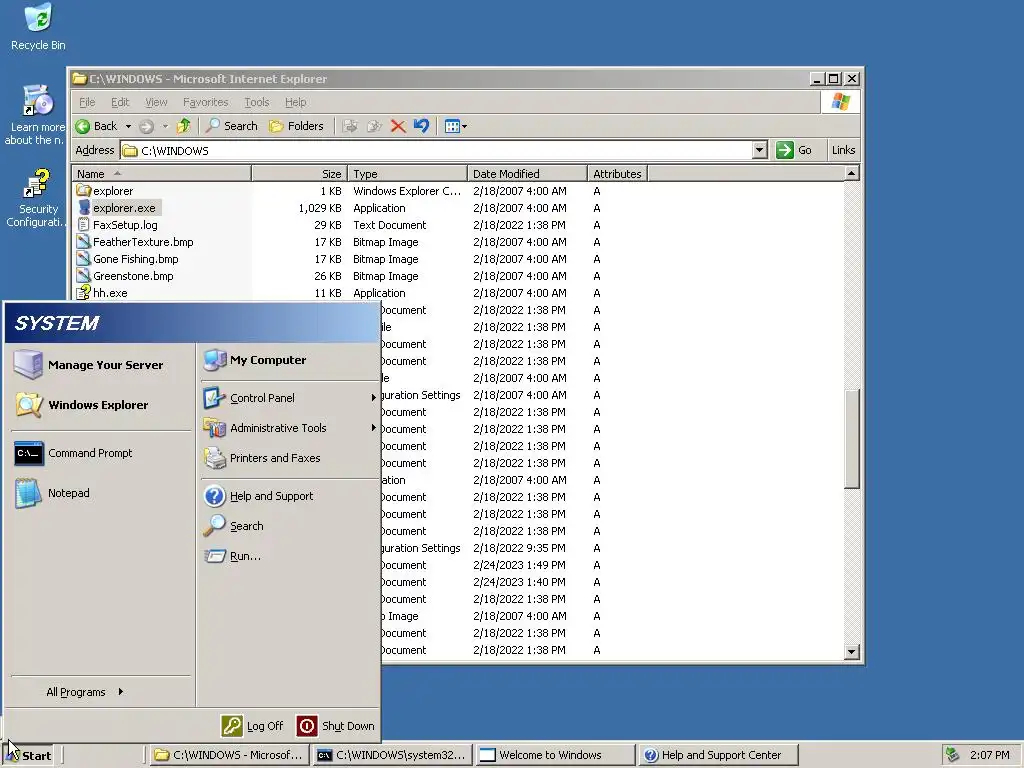Click the Log Off button
This screenshot has width=1024, height=768.
click(x=252, y=726)
